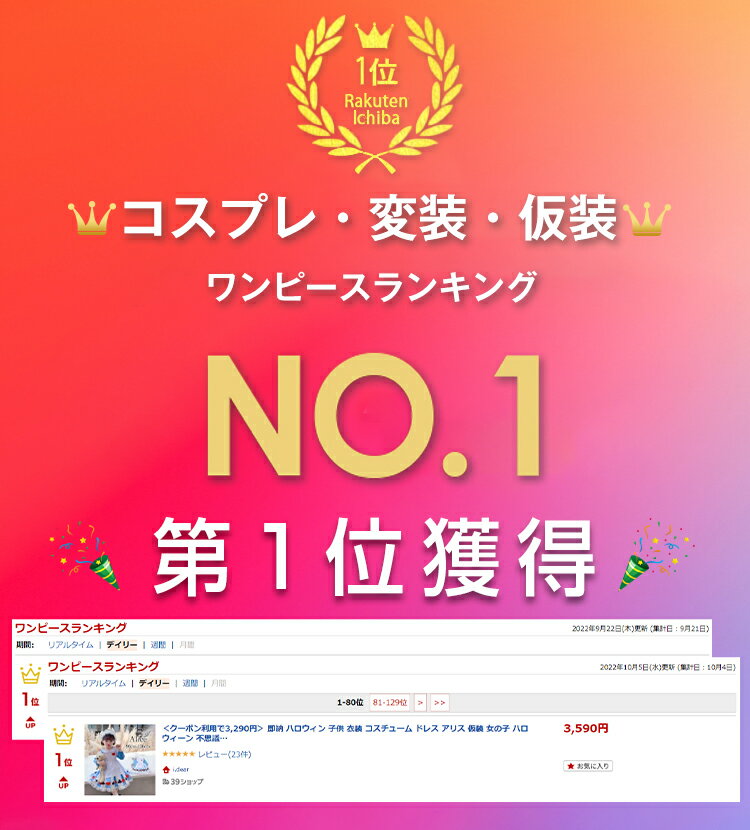Open the Alice dress product thumbnail
This screenshot has width=750, height=830.
point(120,760)
